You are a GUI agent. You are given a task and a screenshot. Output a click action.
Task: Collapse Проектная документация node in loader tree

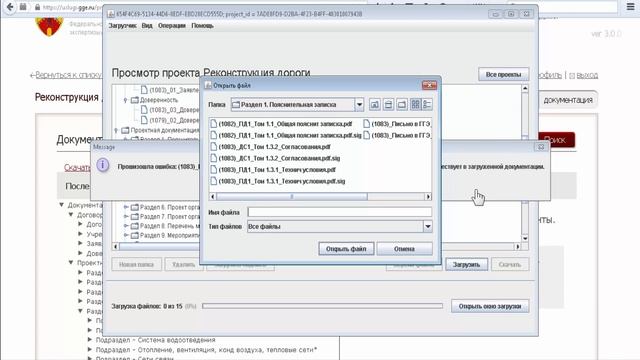pos(116,130)
